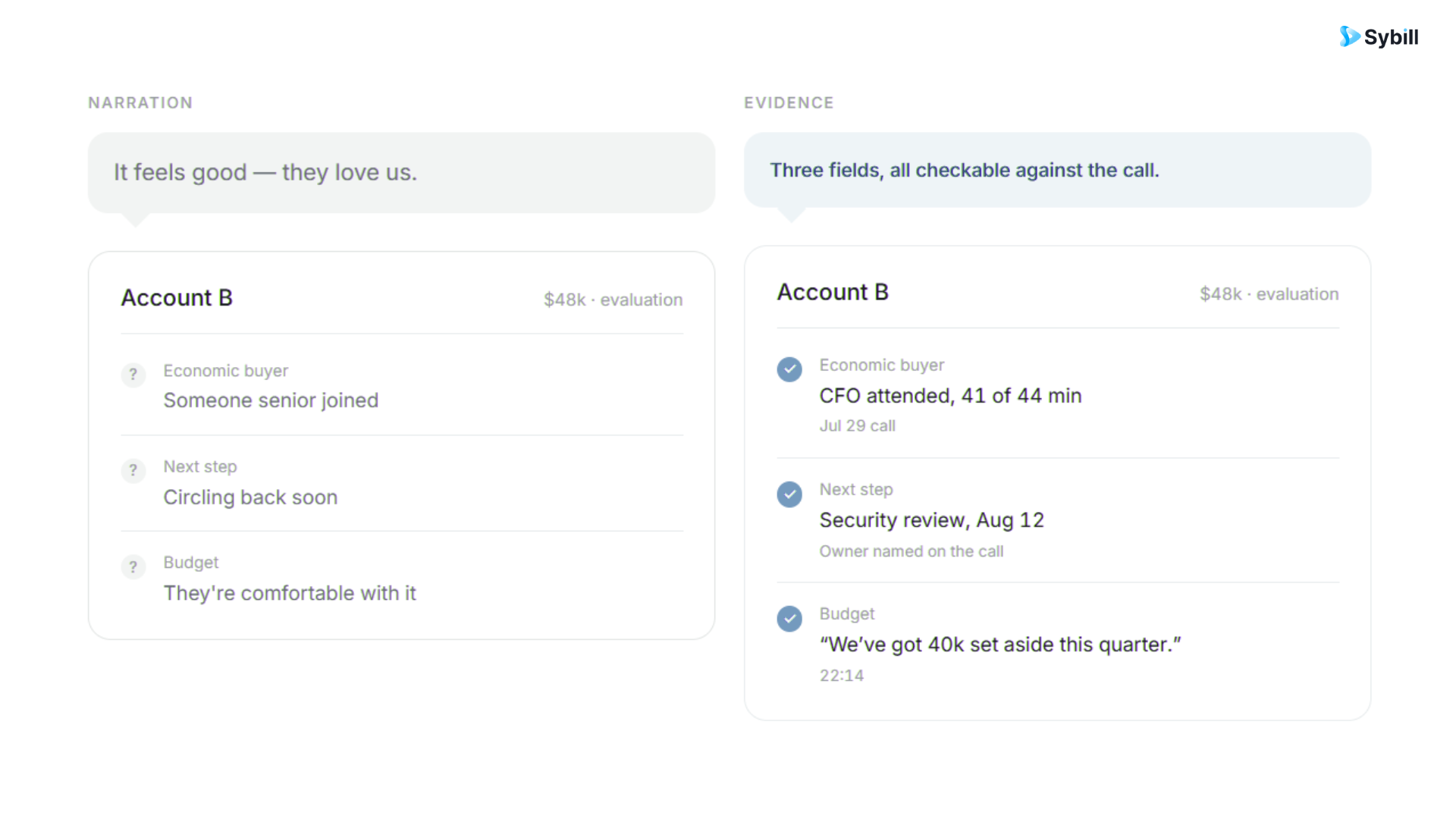Click "They're comfortable with it" text

point(290,593)
